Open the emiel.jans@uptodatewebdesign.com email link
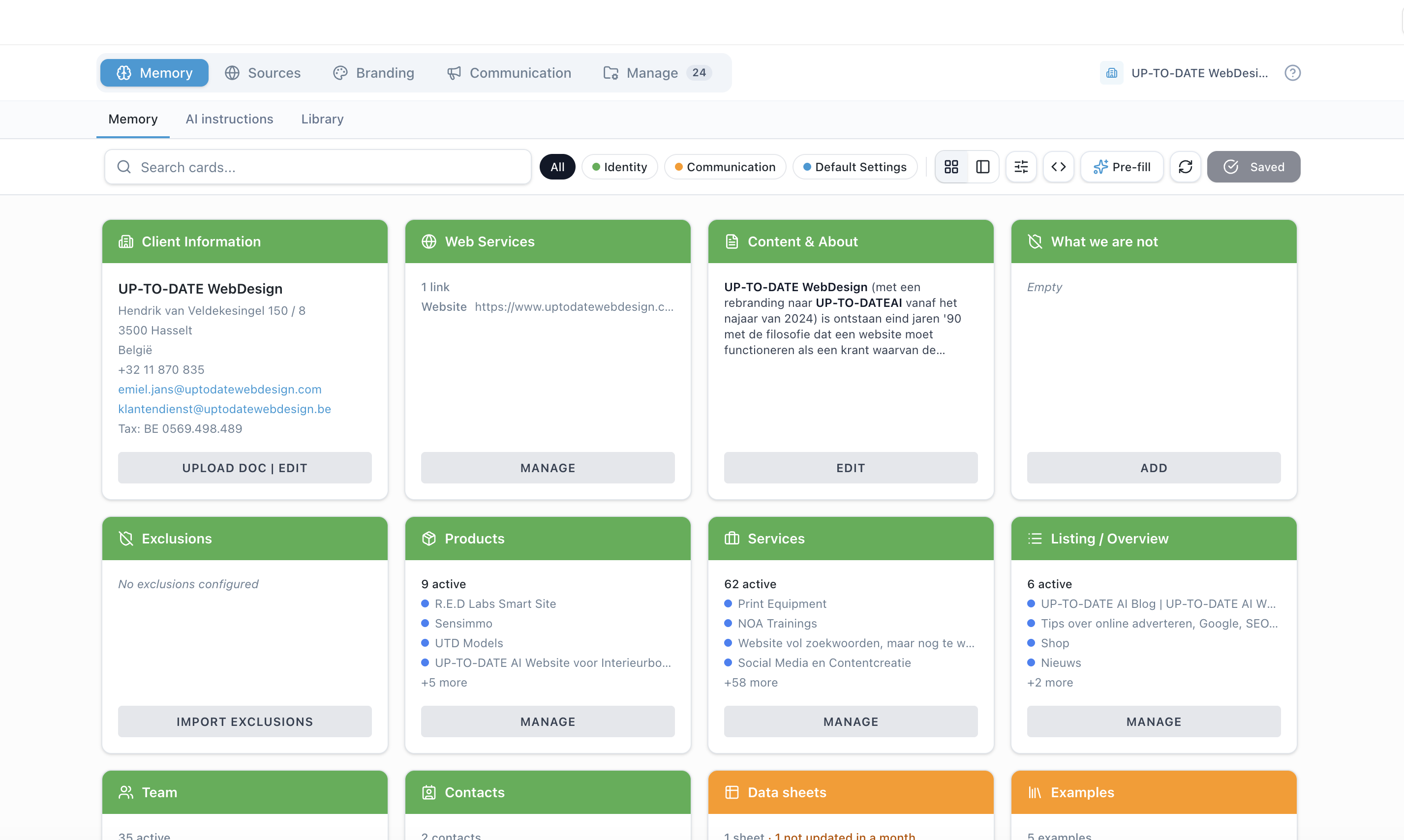The image size is (1404, 840). coord(220,390)
